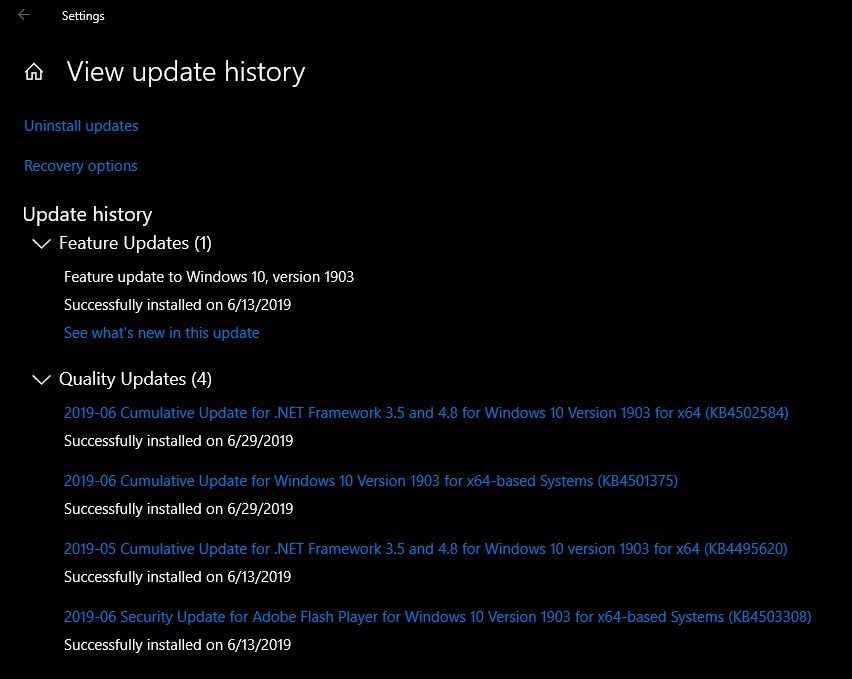Open the Uninstall updates link
The image size is (852, 679).
click(81, 126)
